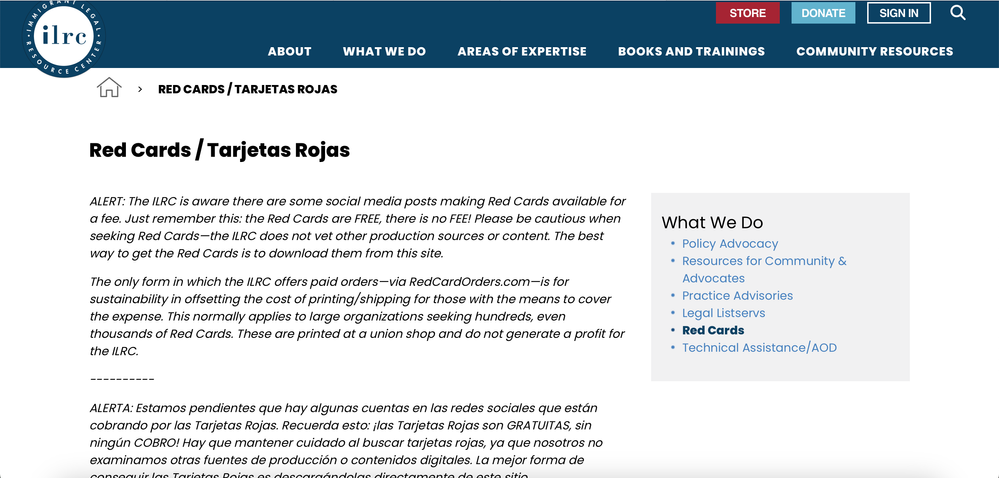The height and width of the screenshot is (478, 999).
Task: Go to Practice Advisories in sidebar
Action: [x=737, y=295]
